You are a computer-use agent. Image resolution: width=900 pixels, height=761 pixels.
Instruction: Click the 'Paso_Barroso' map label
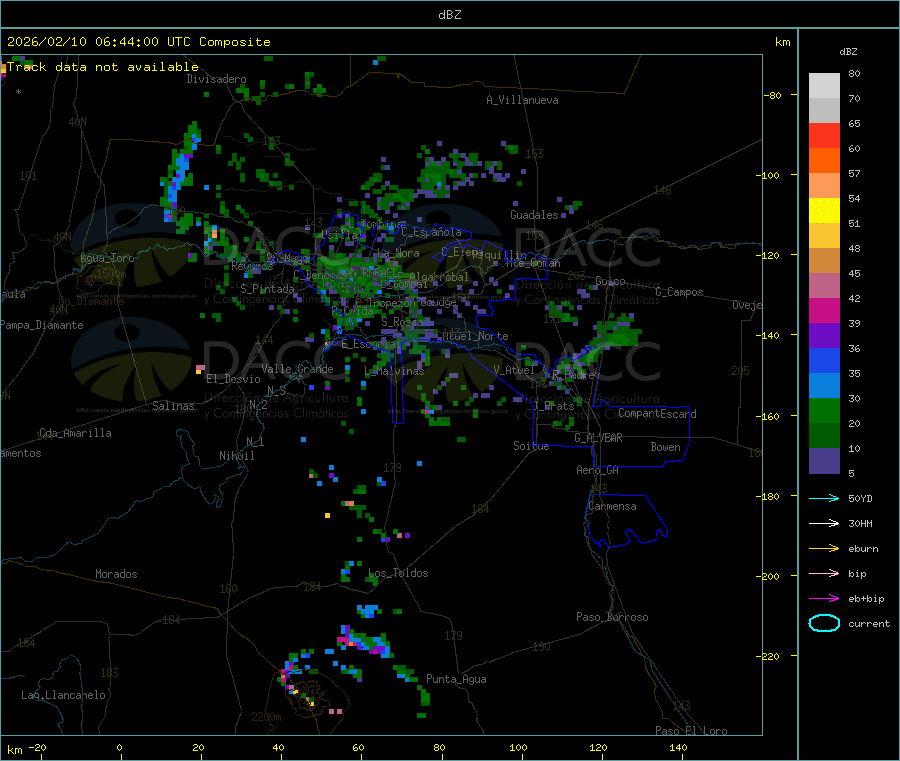(x=612, y=617)
